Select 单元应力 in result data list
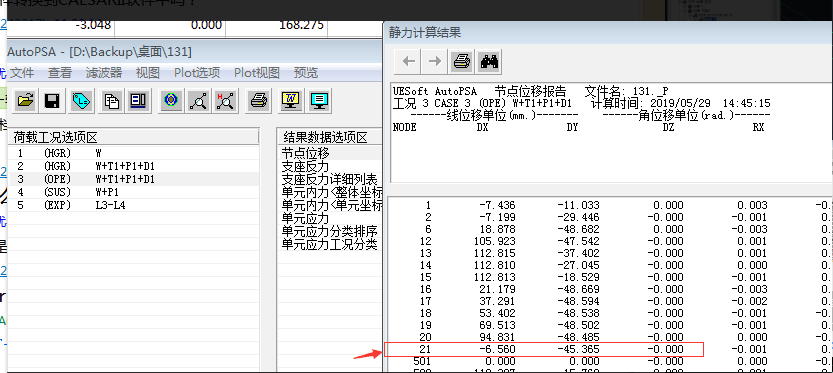Screen dimensions: 833x373 click(x=305, y=218)
